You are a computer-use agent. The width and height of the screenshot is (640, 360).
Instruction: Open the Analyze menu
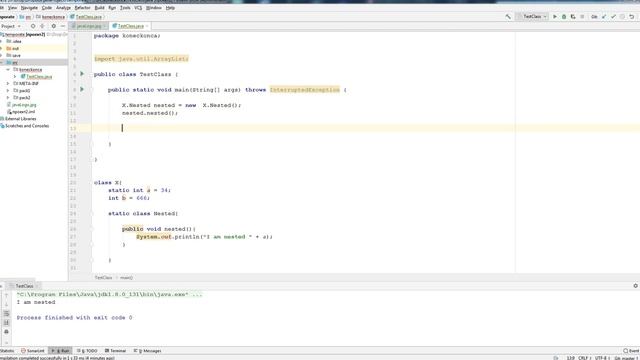pyautogui.click(x=63, y=8)
